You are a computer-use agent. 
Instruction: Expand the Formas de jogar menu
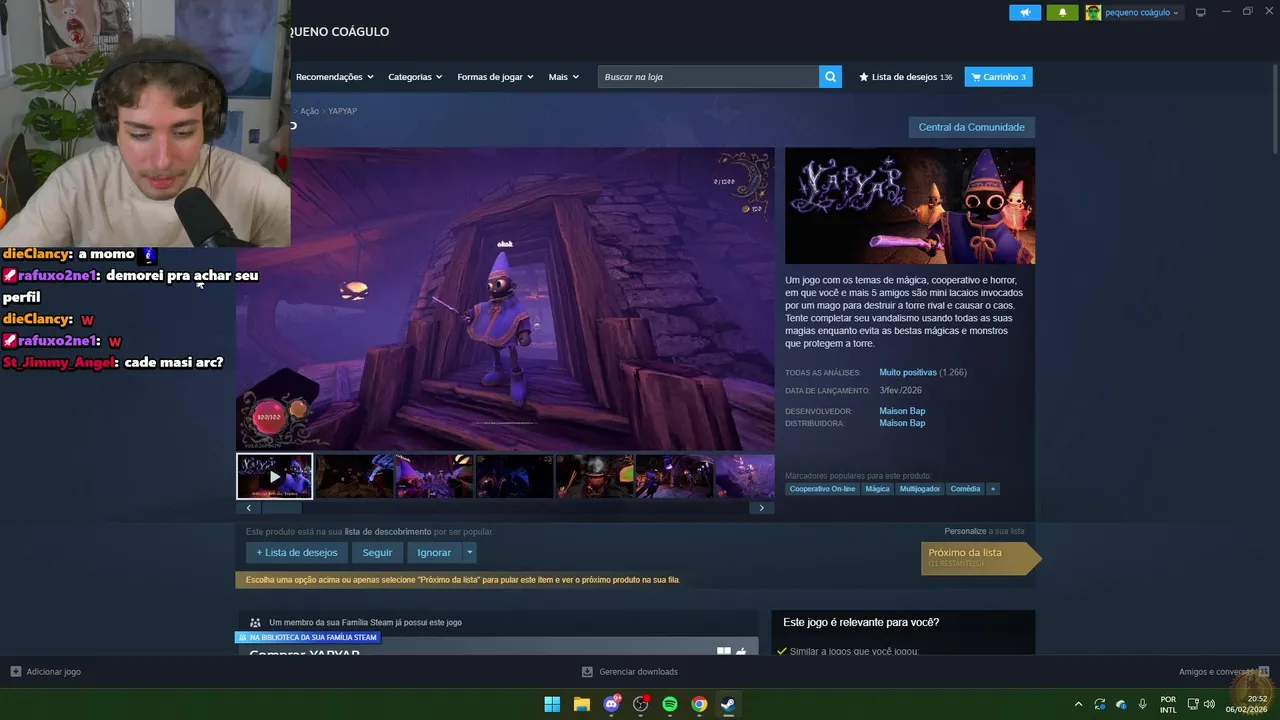click(495, 77)
